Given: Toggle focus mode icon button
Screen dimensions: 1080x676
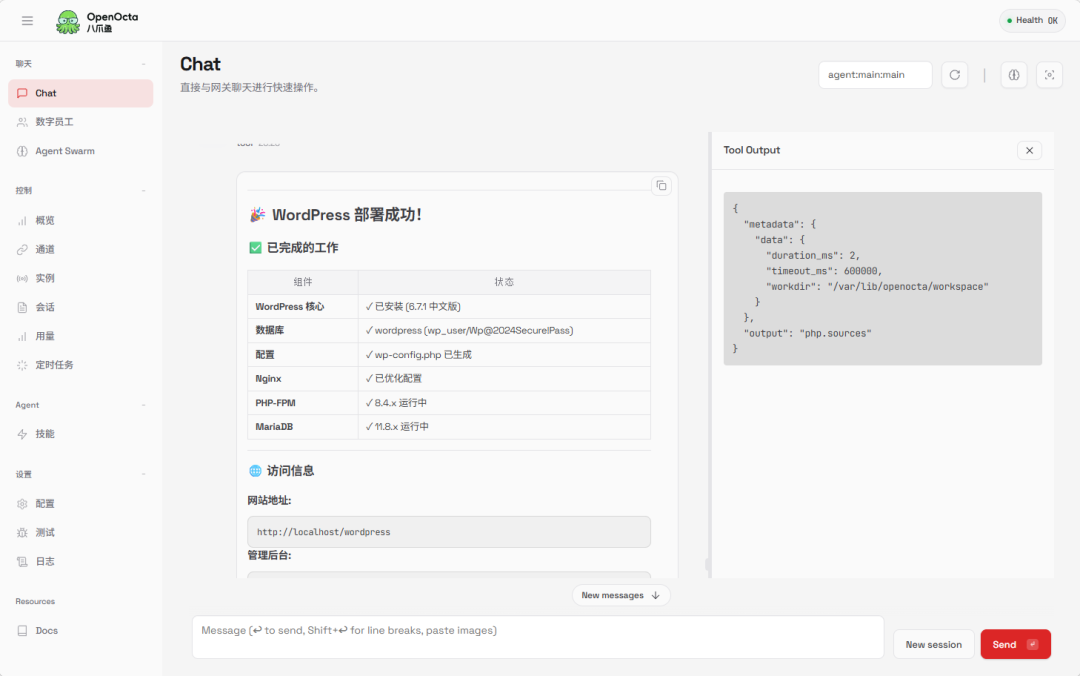Looking at the screenshot, I should (1049, 75).
